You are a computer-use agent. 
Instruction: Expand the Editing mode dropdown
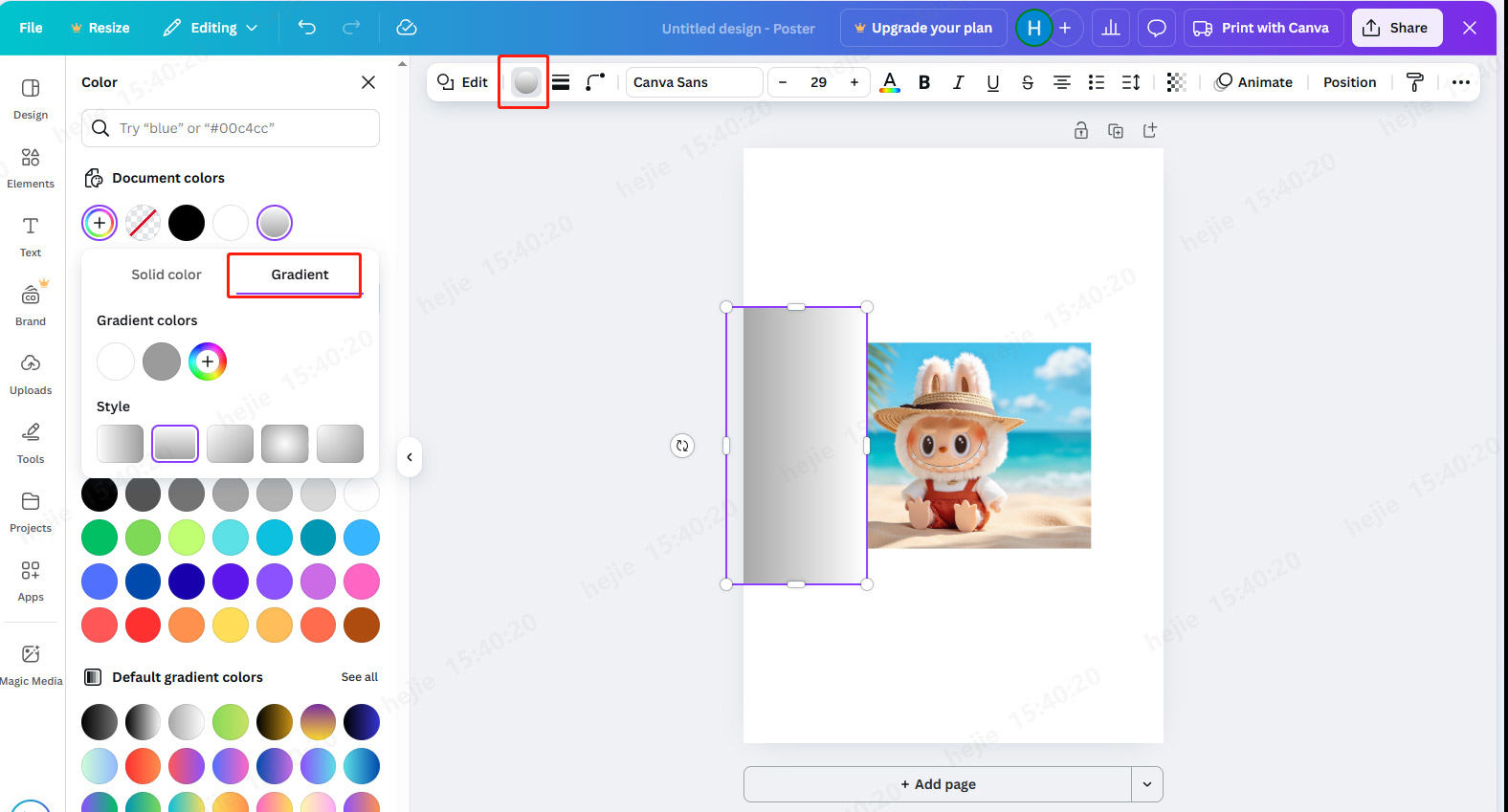[211, 28]
